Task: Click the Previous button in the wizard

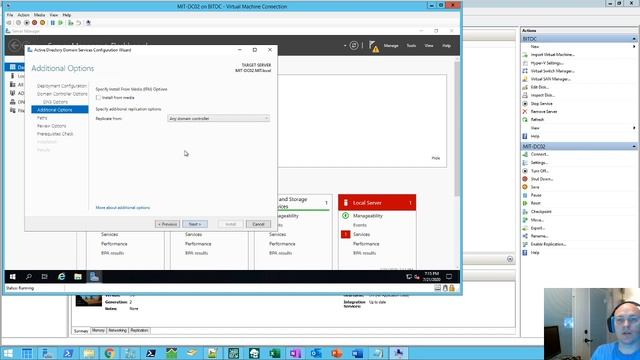Action: 167,224
